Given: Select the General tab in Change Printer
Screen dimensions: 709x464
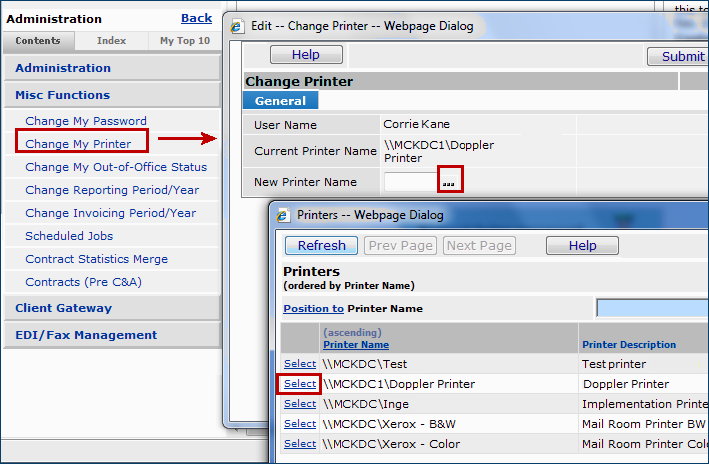Looking at the screenshot, I should (x=280, y=101).
